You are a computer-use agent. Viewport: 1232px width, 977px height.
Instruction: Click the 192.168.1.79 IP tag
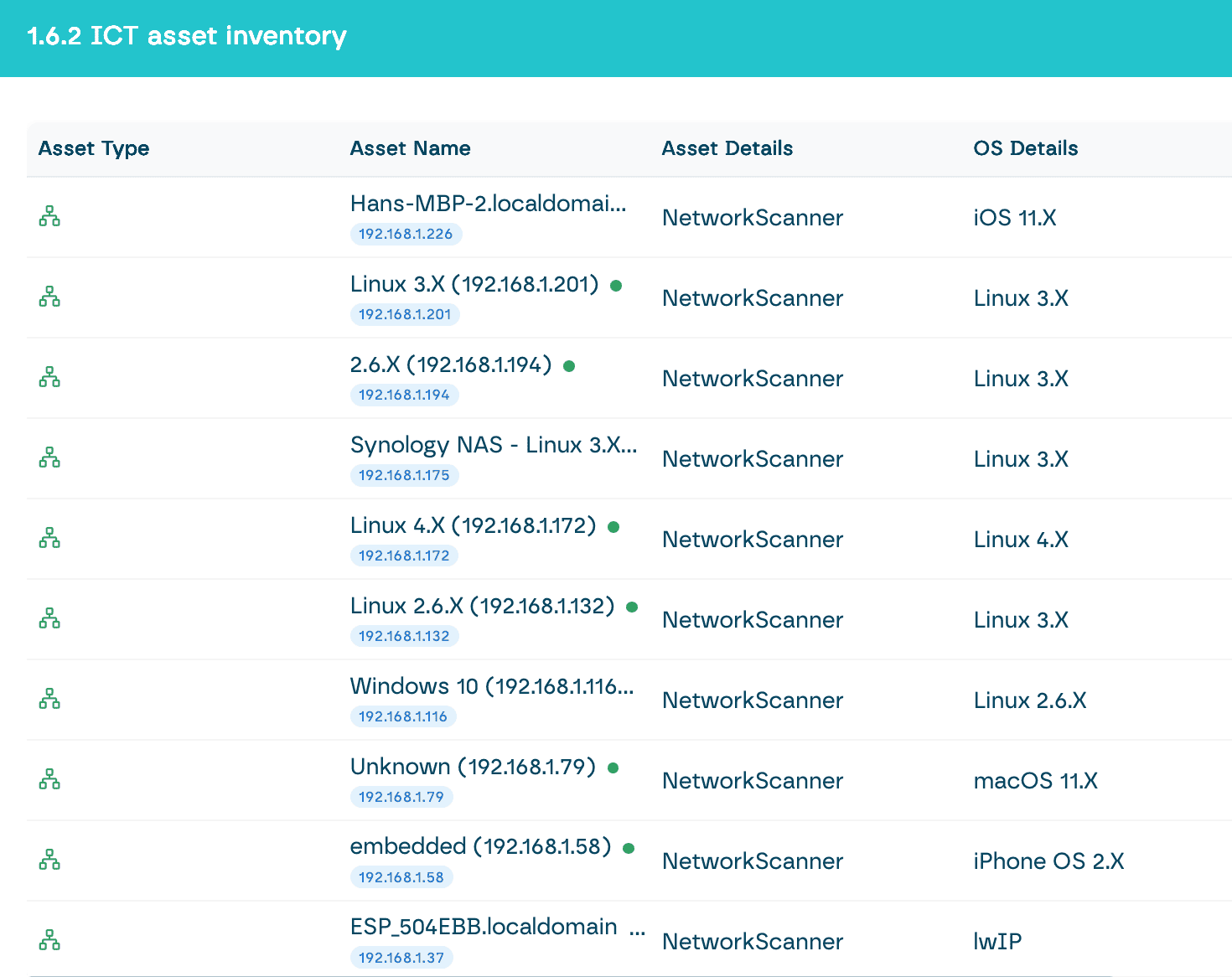[x=401, y=798]
